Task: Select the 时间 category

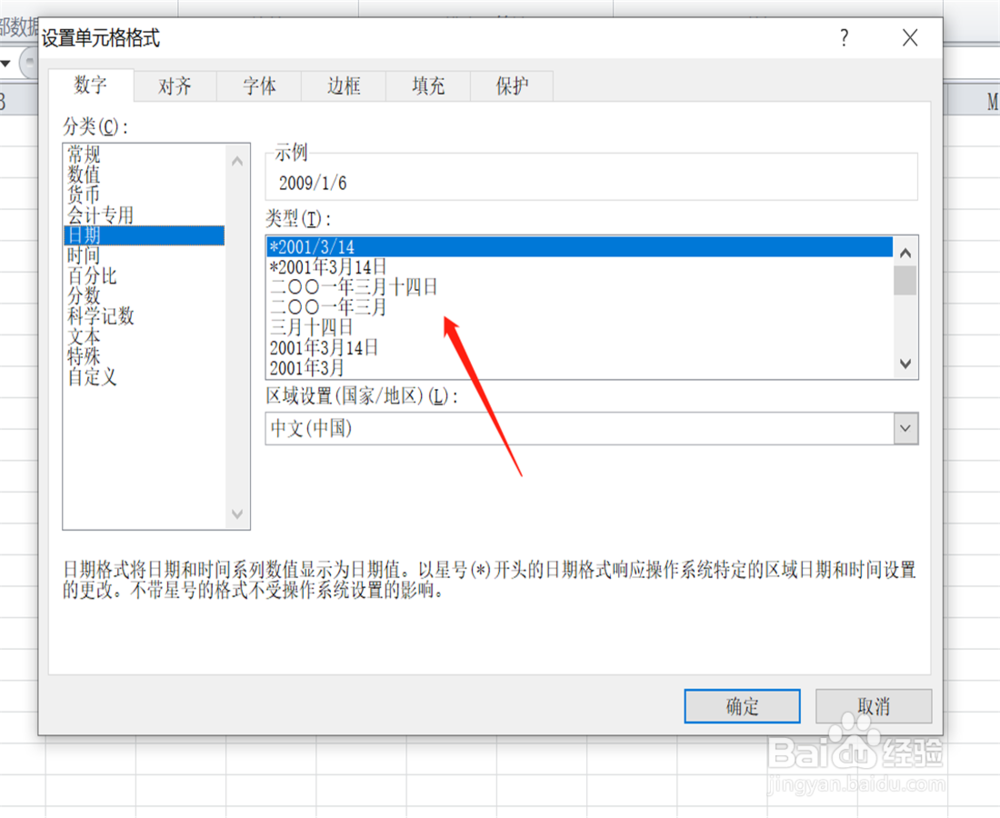Action: tap(144, 256)
